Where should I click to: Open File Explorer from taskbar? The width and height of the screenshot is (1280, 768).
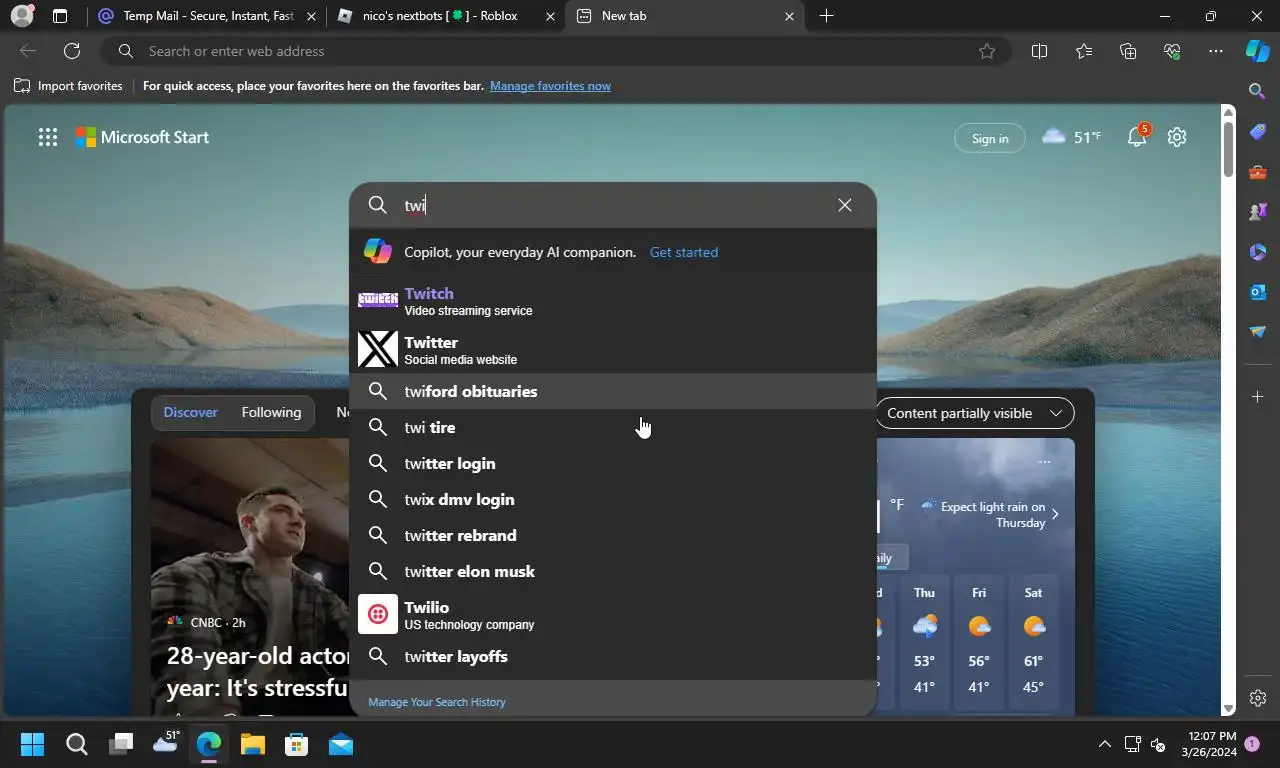point(252,744)
